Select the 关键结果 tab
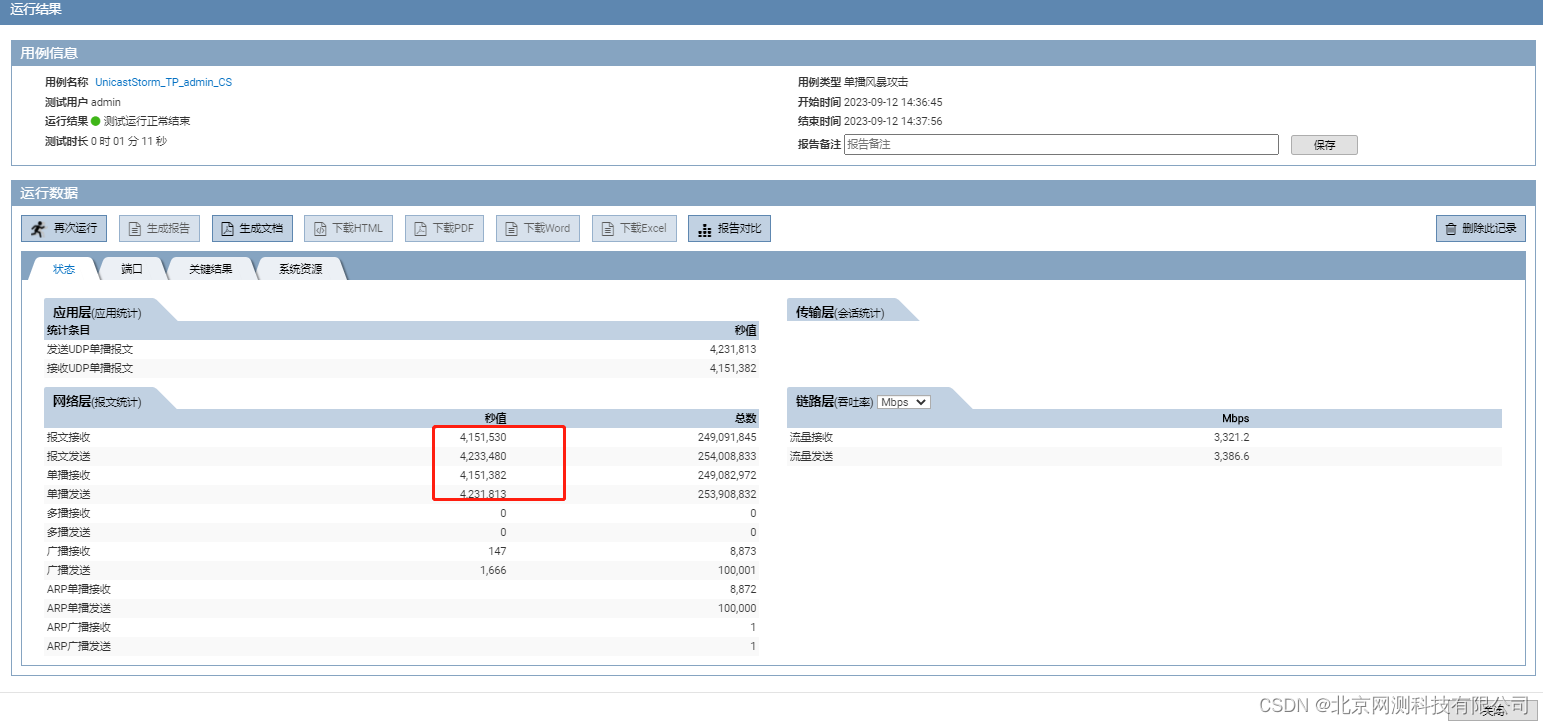The height and width of the screenshot is (724, 1543). (211, 269)
